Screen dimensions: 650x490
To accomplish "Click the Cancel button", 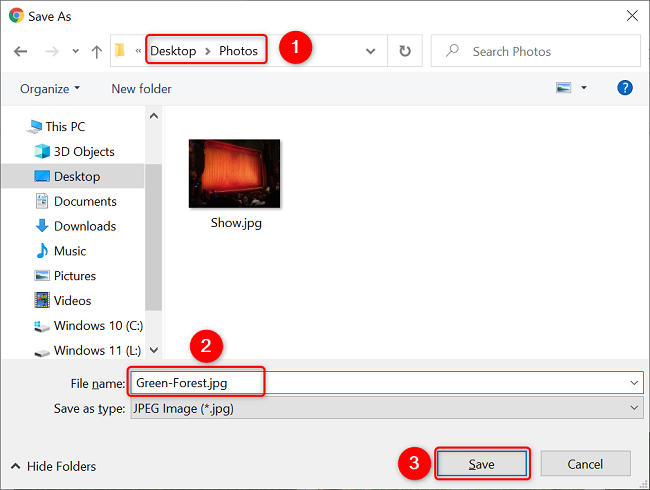I will (585, 464).
